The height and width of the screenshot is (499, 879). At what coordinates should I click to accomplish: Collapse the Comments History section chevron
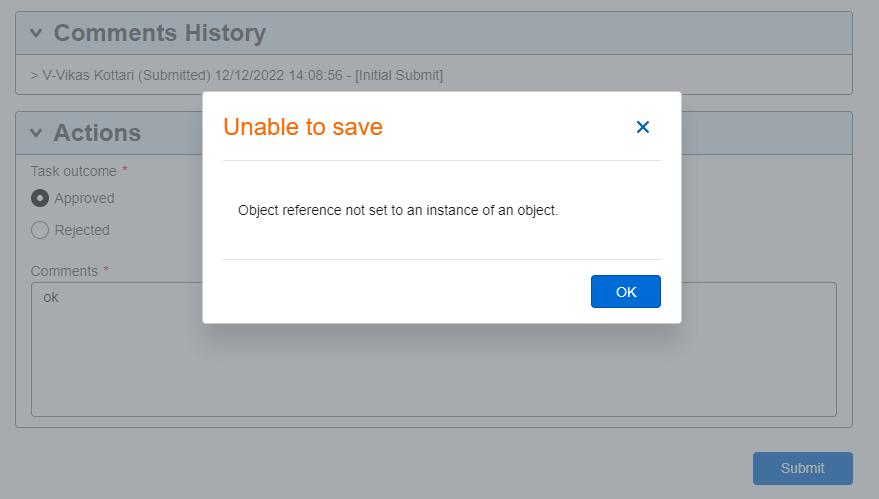(x=36, y=33)
